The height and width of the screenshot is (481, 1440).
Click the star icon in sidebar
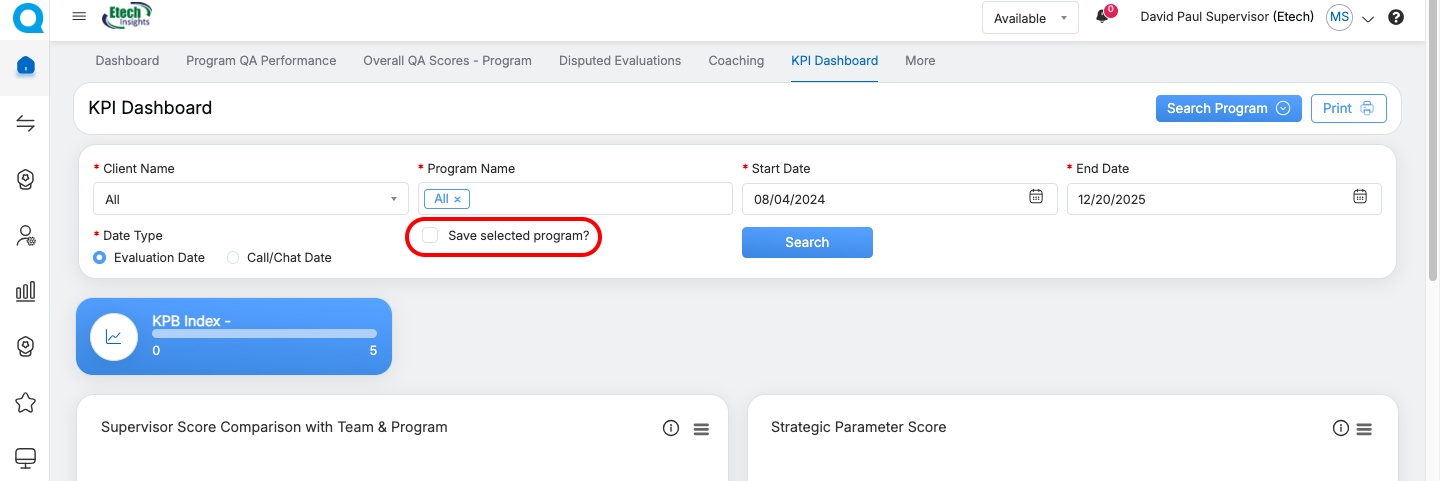(x=26, y=402)
